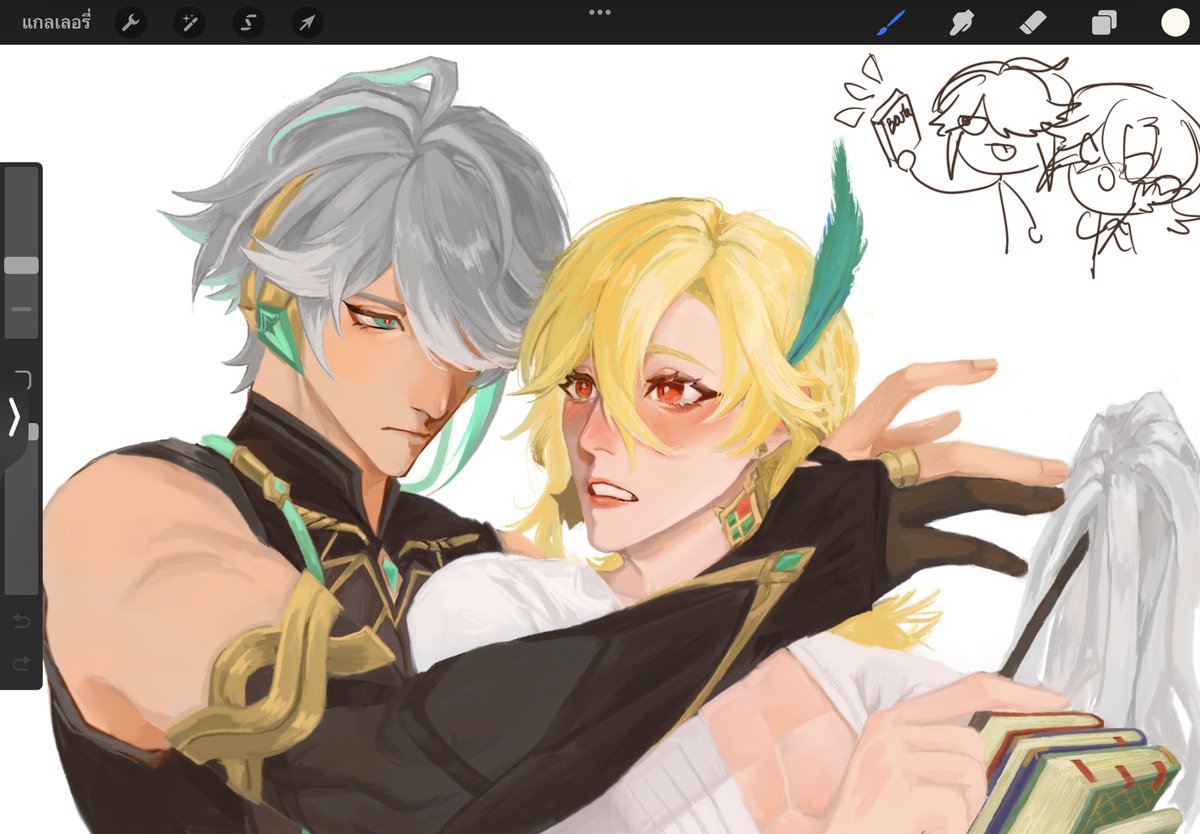The height and width of the screenshot is (834, 1200).
Task: Select the Brush paint tool
Action: click(890, 22)
